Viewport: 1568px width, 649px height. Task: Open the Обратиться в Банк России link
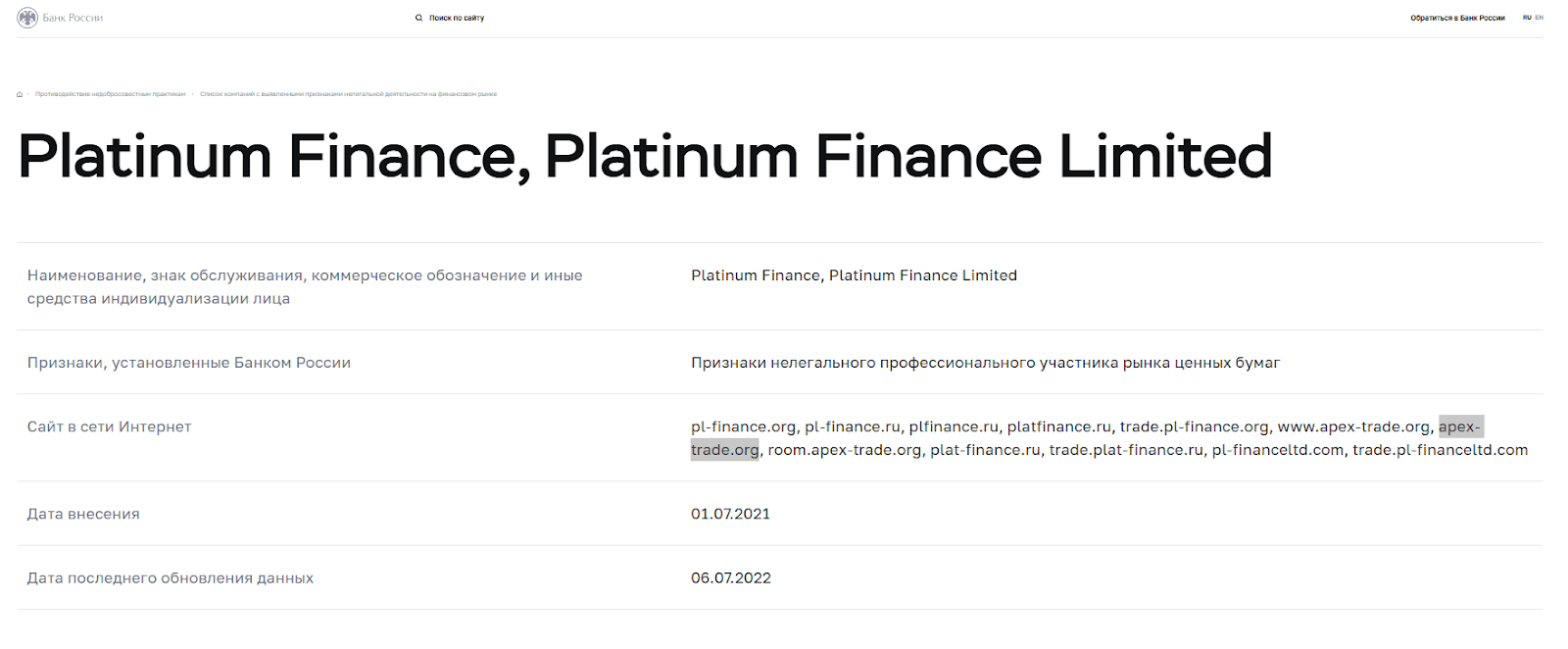pos(1457,18)
